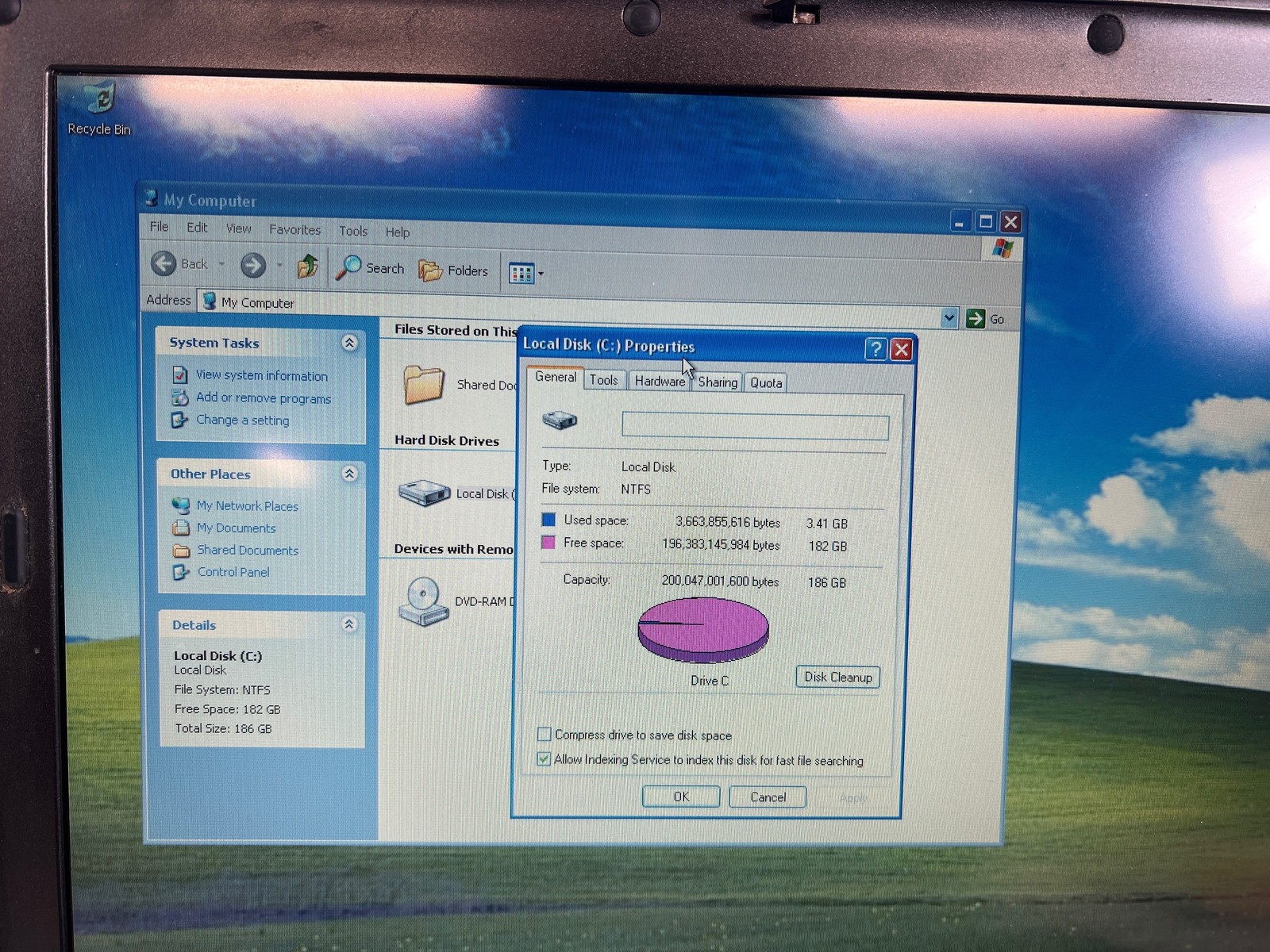This screenshot has width=1270, height=952.
Task: Open the Search pane in My Computer
Action: click(370, 268)
